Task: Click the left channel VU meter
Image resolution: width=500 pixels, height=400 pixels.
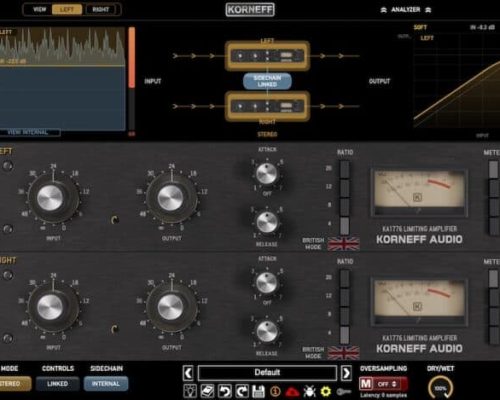Action: [x=419, y=193]
